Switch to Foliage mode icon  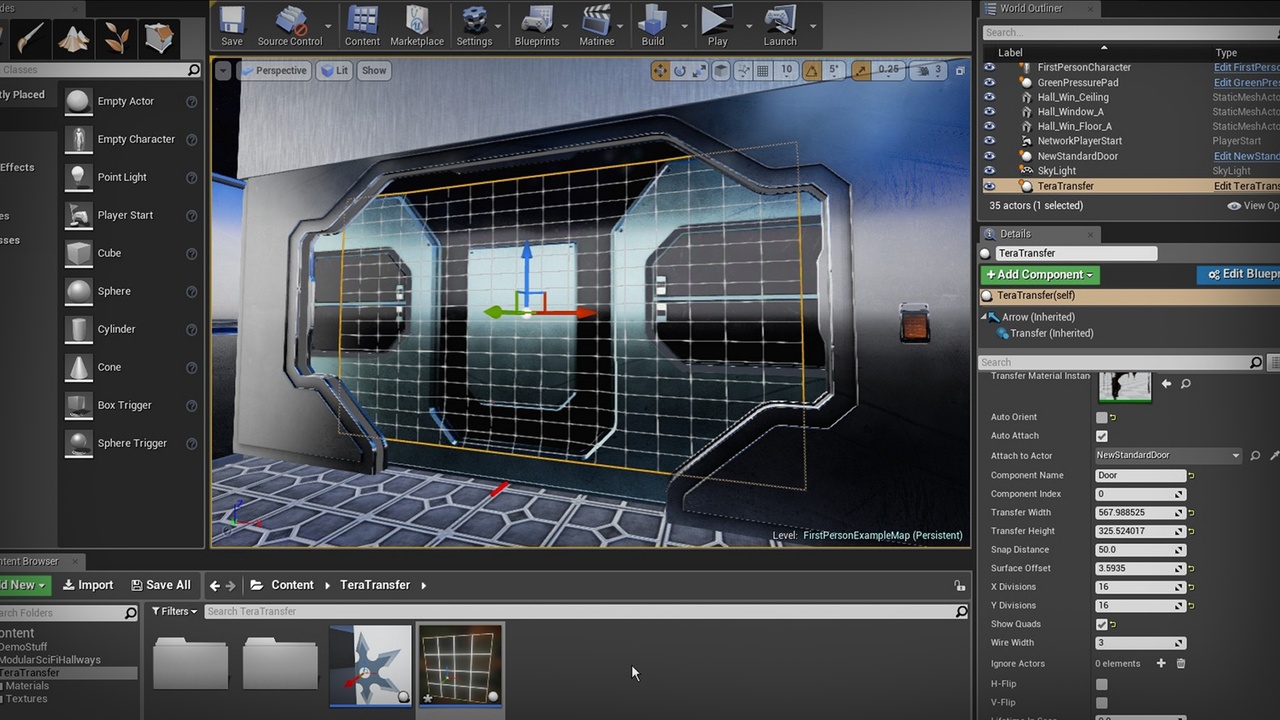click(x=117, y=38)
